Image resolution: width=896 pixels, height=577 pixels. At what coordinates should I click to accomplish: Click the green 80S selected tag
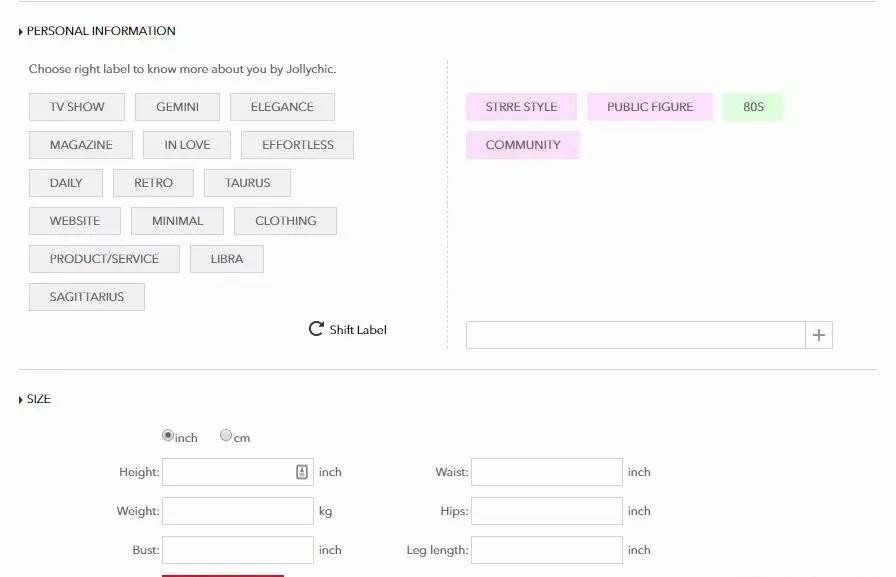(x=753, y=107)
